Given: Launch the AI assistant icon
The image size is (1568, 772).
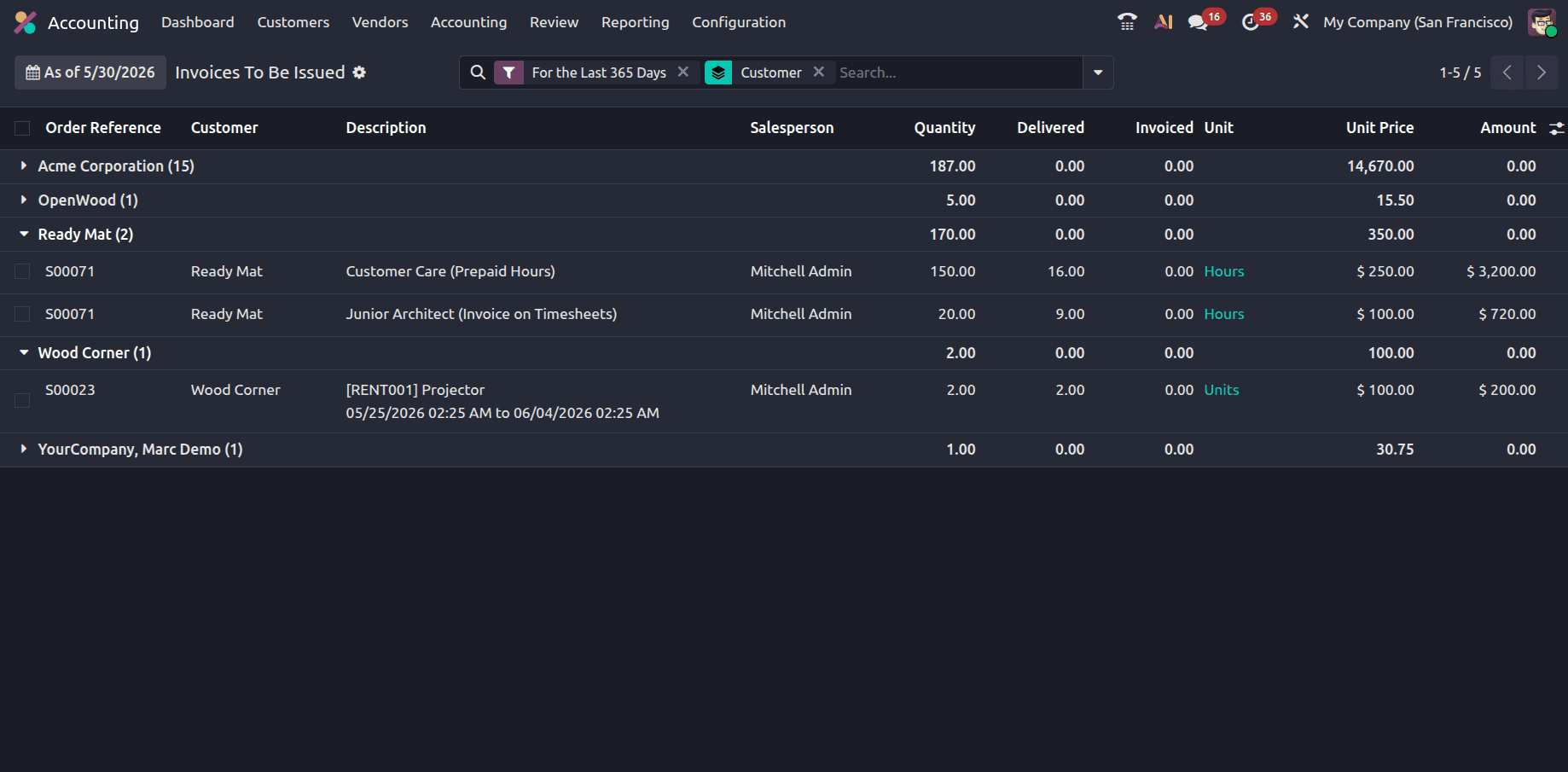Looking at the screenshot, I should coord(1164,22).
